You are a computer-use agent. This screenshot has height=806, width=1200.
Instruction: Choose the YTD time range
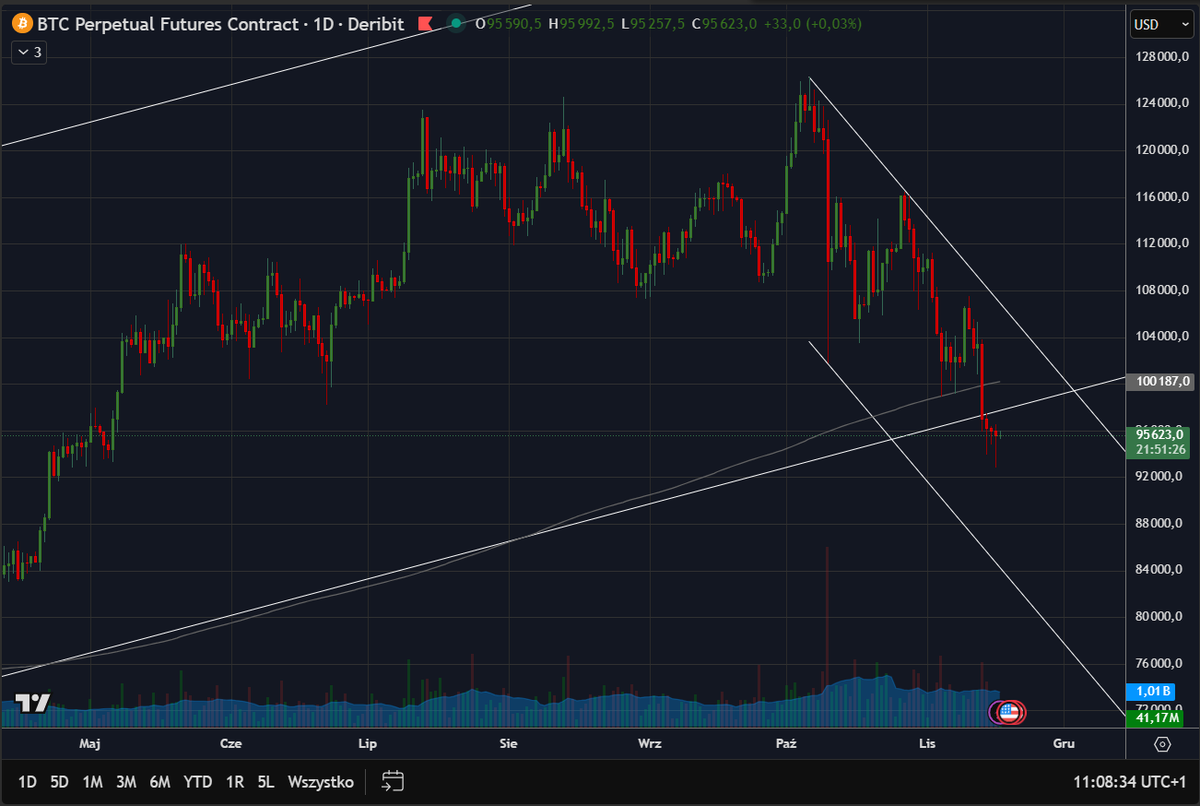tap(198, 782)
